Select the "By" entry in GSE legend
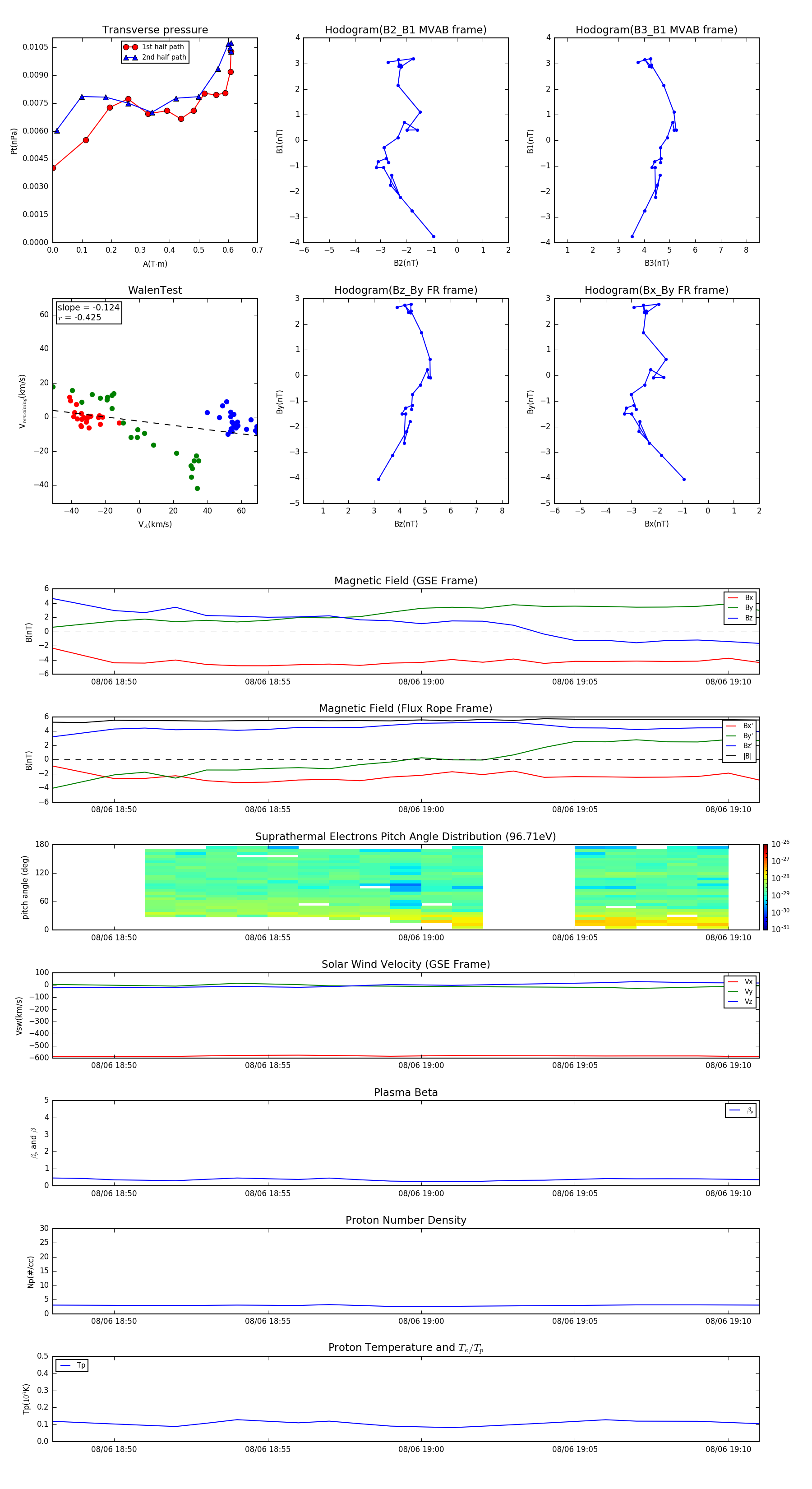The width and height of the screenshot is (812, 1489). (x=740, y=607)
